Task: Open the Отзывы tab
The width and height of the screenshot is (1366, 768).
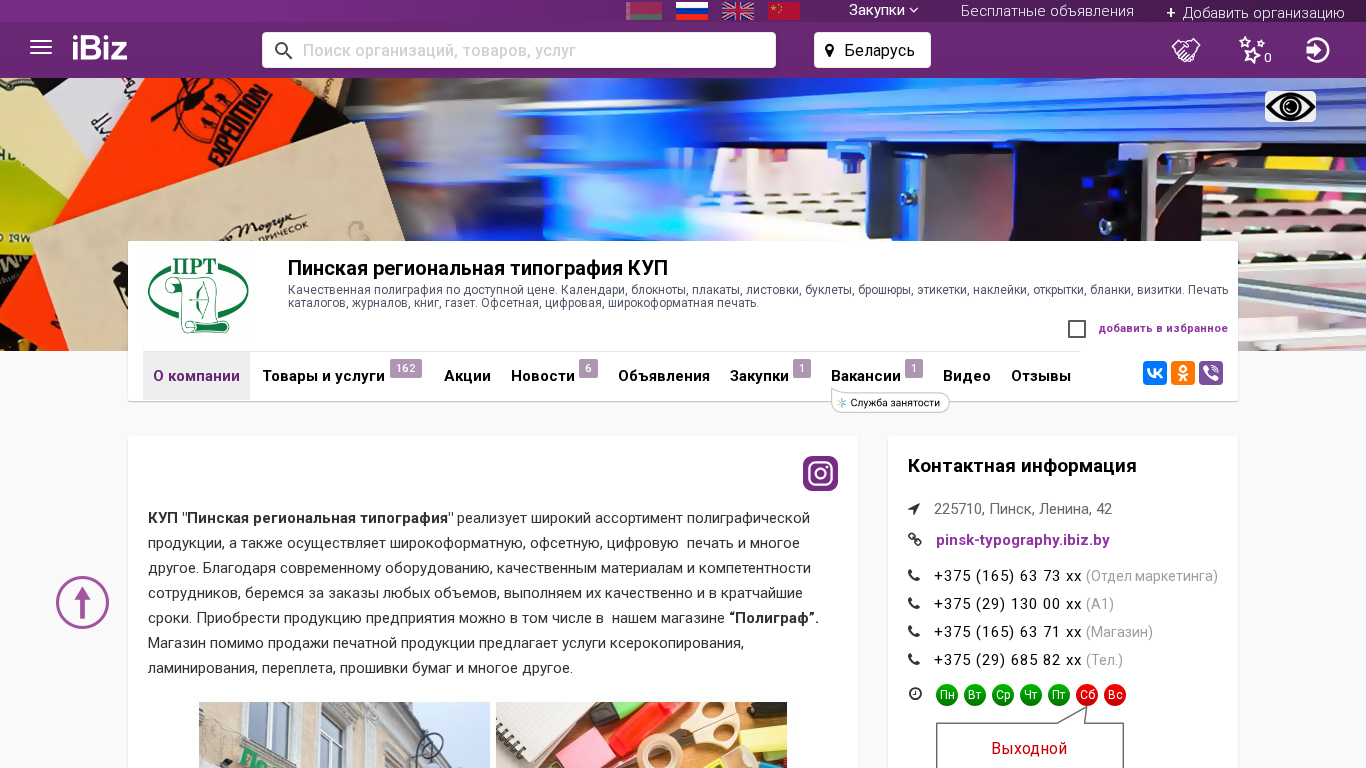Action: [1041, 376]
